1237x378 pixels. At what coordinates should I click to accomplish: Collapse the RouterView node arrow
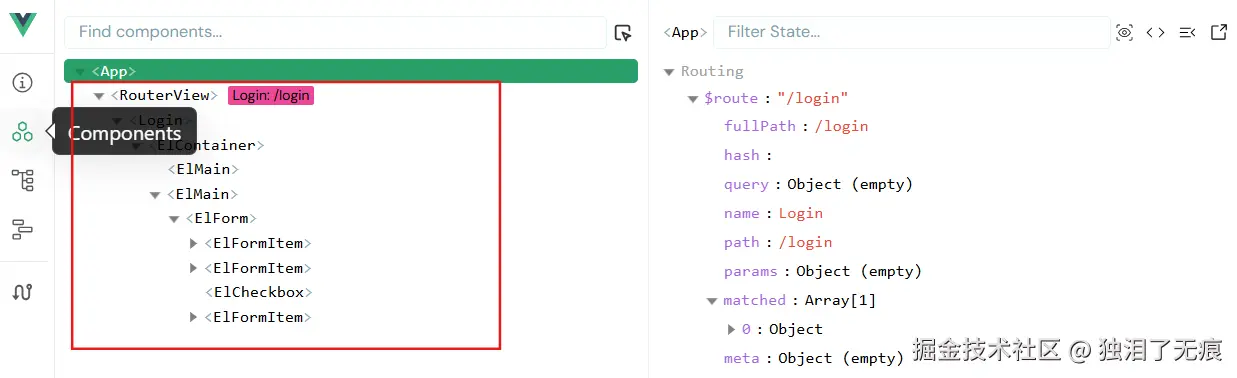(99, 96)
